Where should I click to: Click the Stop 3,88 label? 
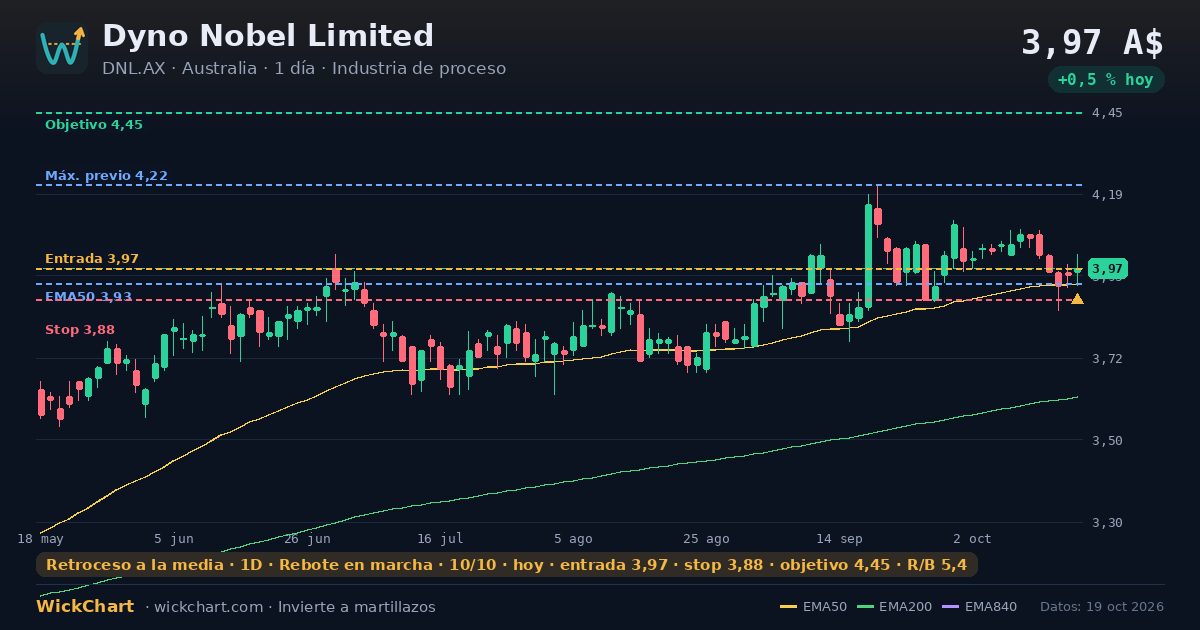click(80, 330)
